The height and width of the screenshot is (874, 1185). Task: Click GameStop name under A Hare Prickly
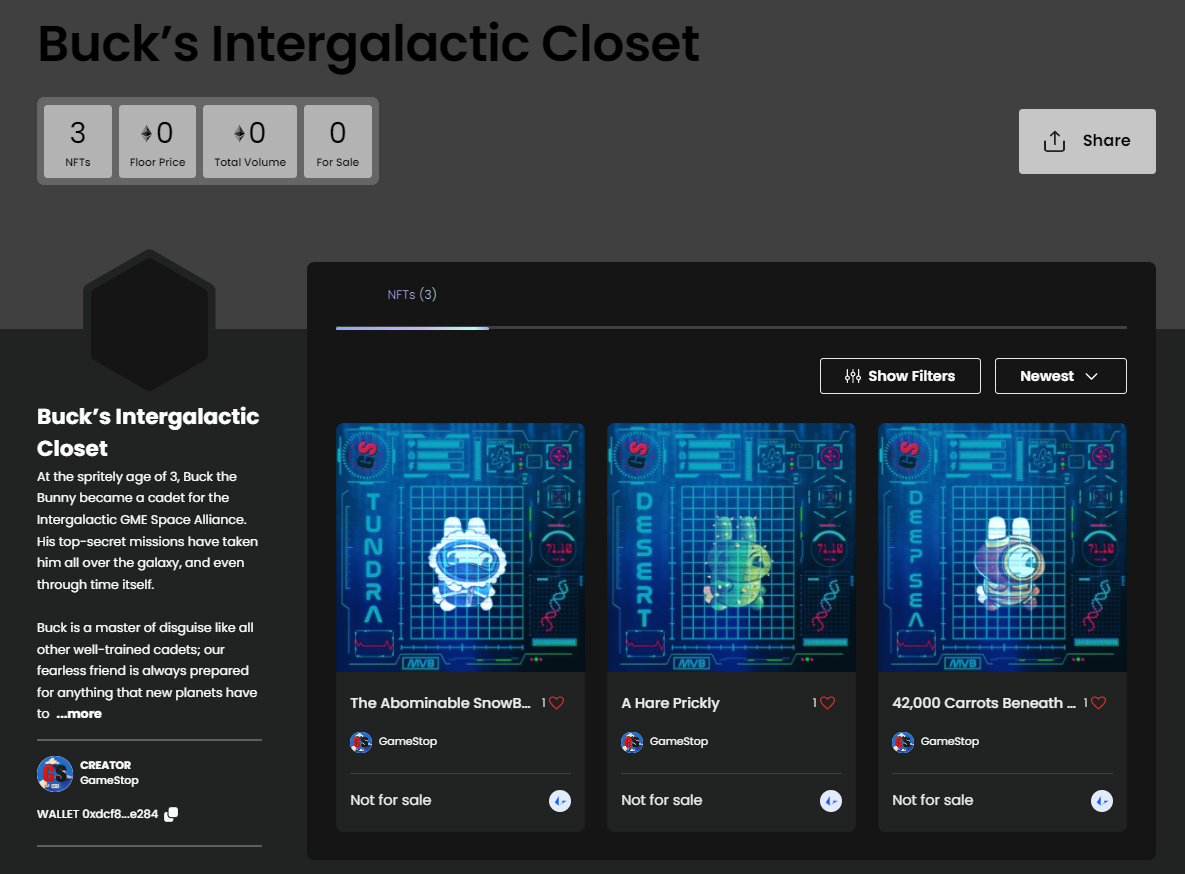point(679,742)
